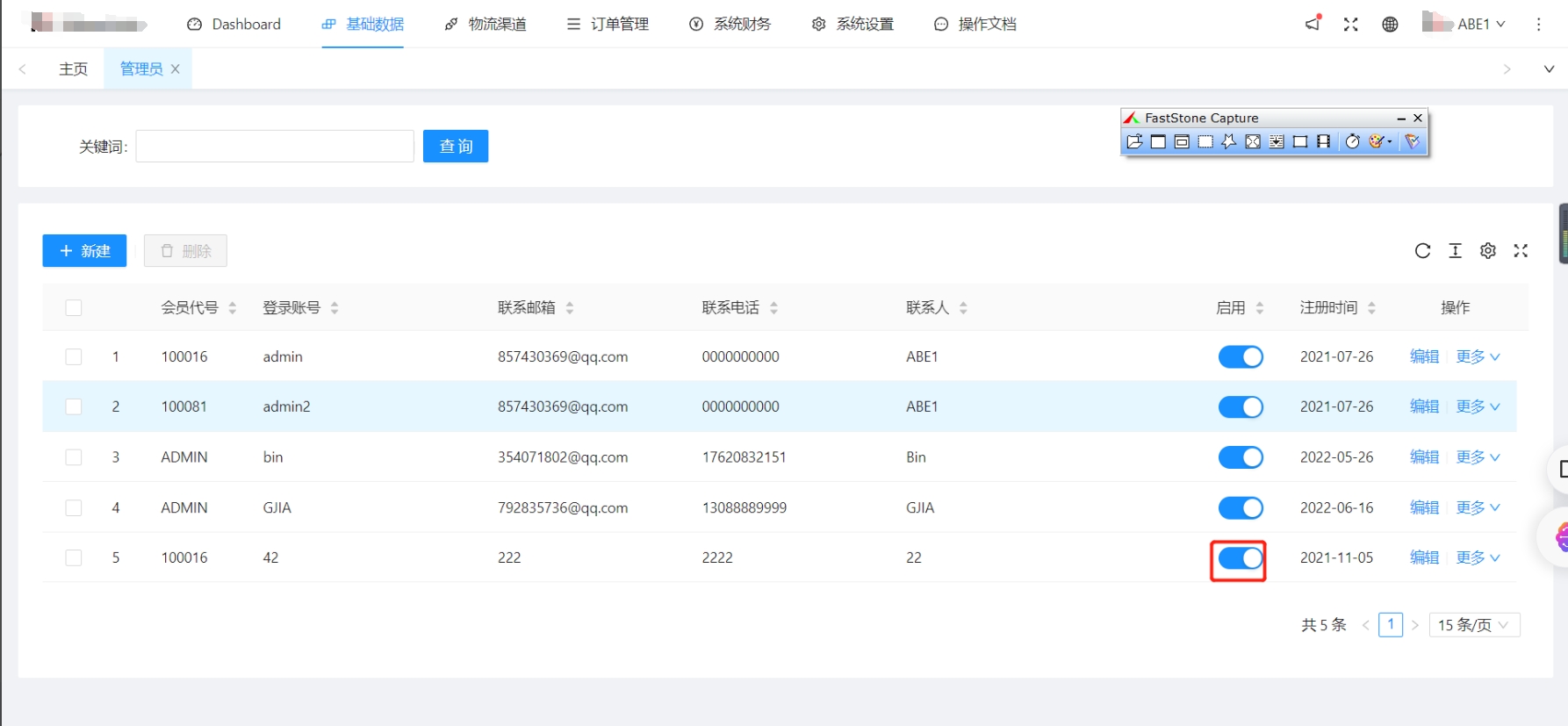This screenshot has height=726, width=1568.
Task: Open FastStone settings icon
Action: click(1412, 141)
